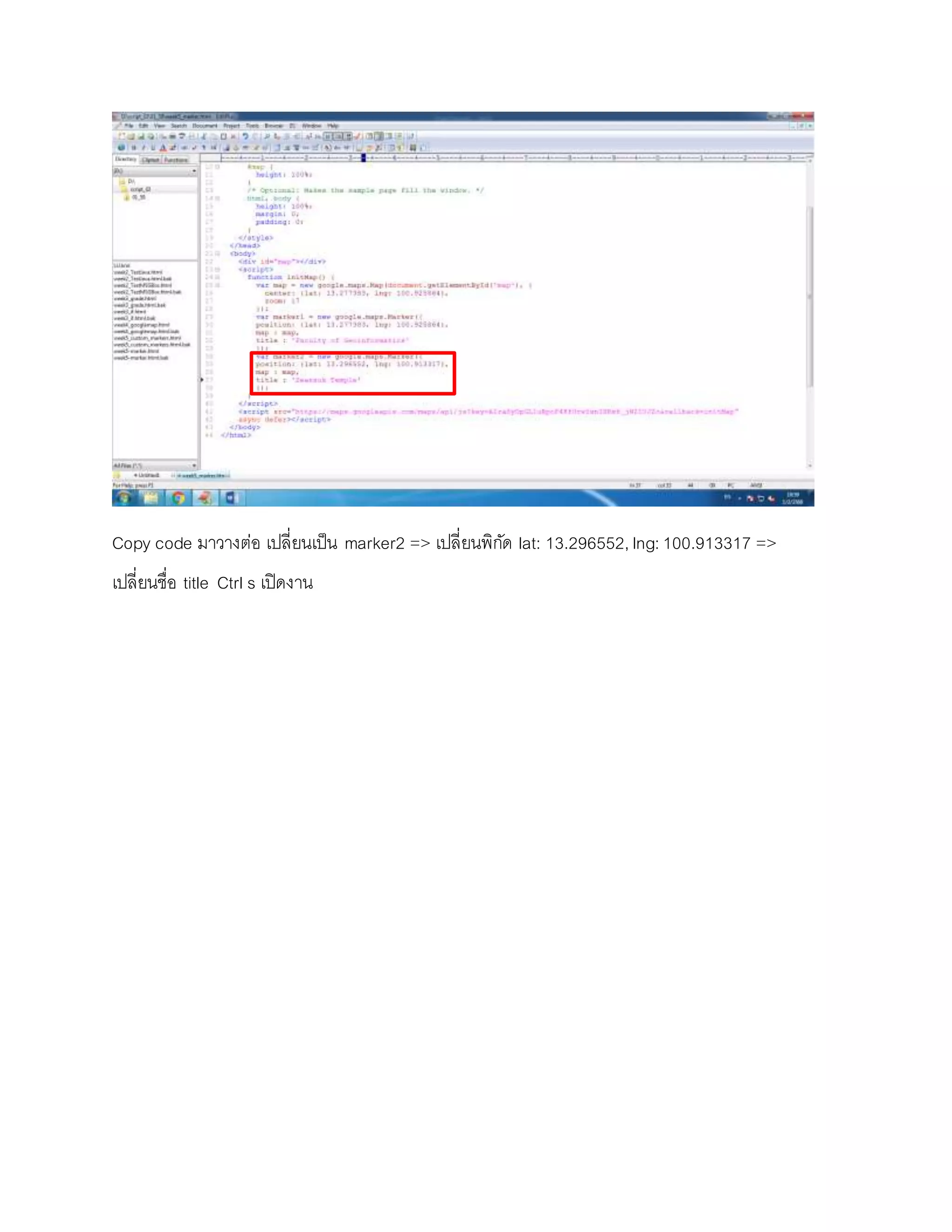Click the Bold HTML toolbar icon
The image size is (952, 1232).
point(134,148)
